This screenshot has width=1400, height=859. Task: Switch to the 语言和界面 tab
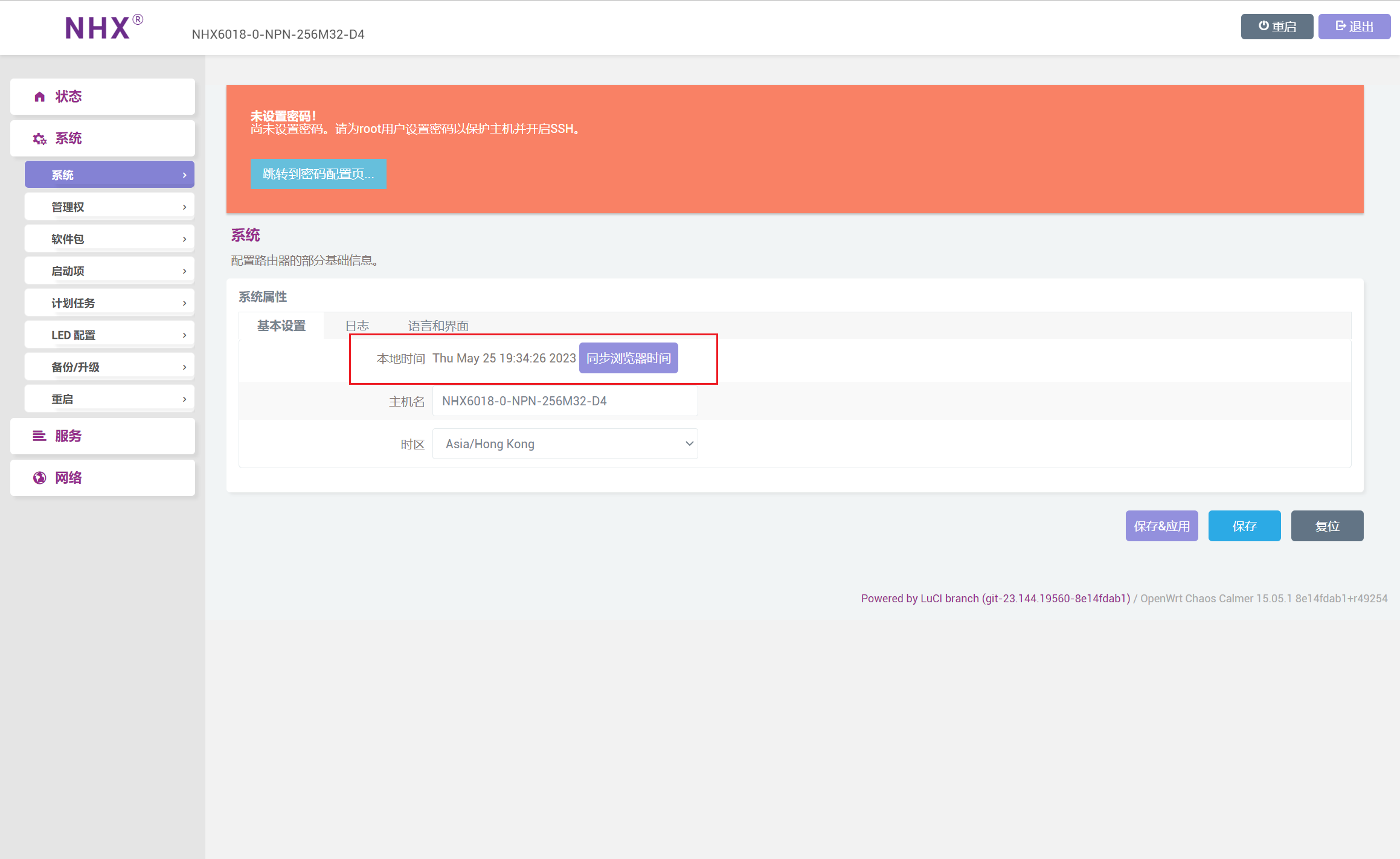click(x=438, y=326)
